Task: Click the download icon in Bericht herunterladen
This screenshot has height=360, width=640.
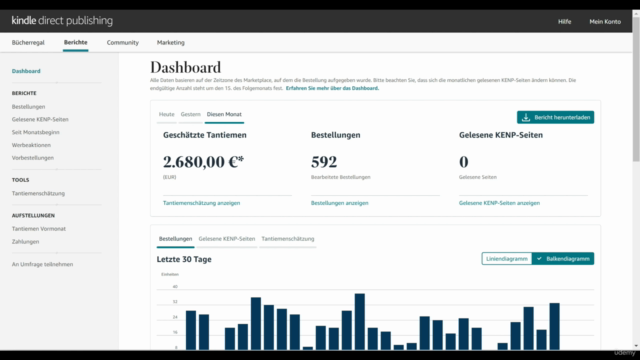Action: (x=526, y=118)
